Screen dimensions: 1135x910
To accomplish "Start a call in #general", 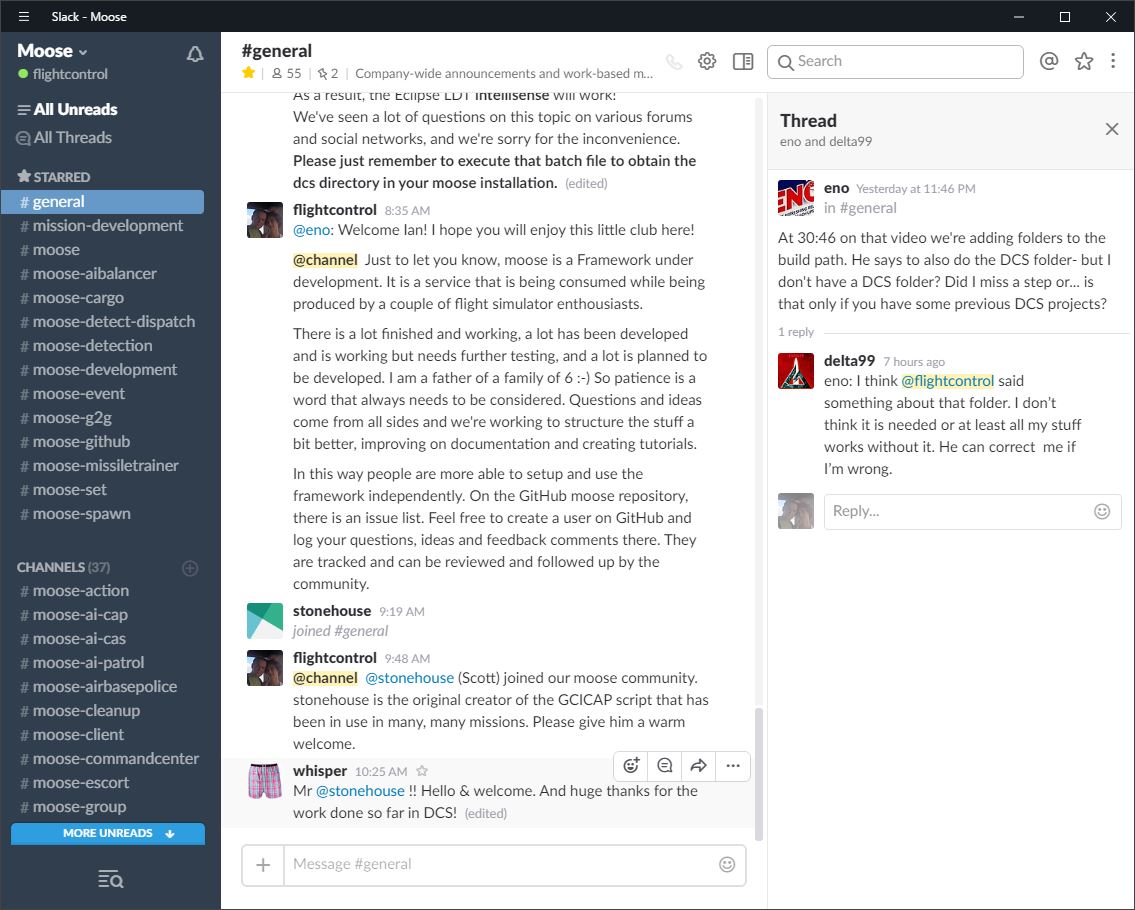I will click(673, 61).
